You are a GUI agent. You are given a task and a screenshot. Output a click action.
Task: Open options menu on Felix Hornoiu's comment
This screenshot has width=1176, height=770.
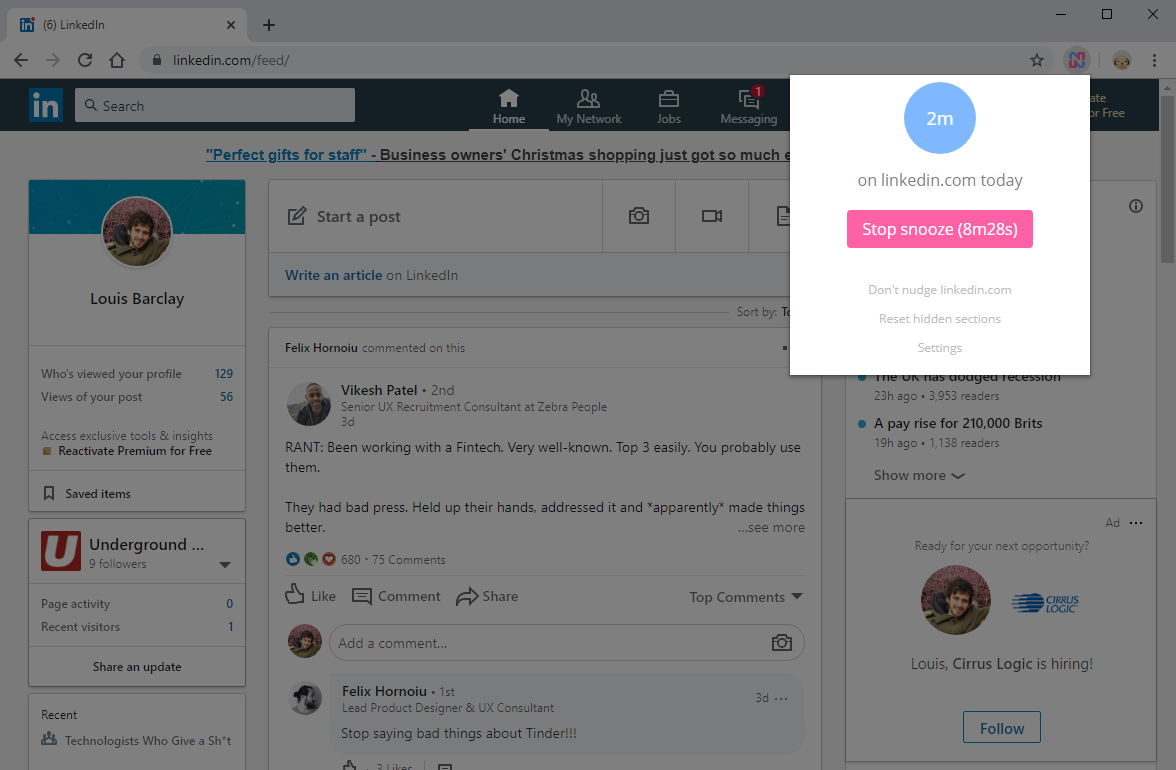pyautogui.click(x=781, y=698)
